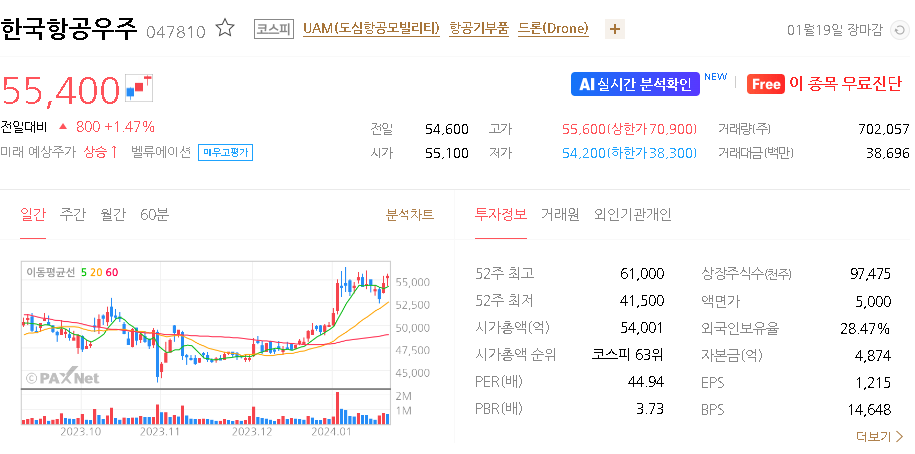The width and height of the screenshot is (915, 454).
Task: Click the BPS value 14,648
Action: pyautogui.click(x=869, y=409)
